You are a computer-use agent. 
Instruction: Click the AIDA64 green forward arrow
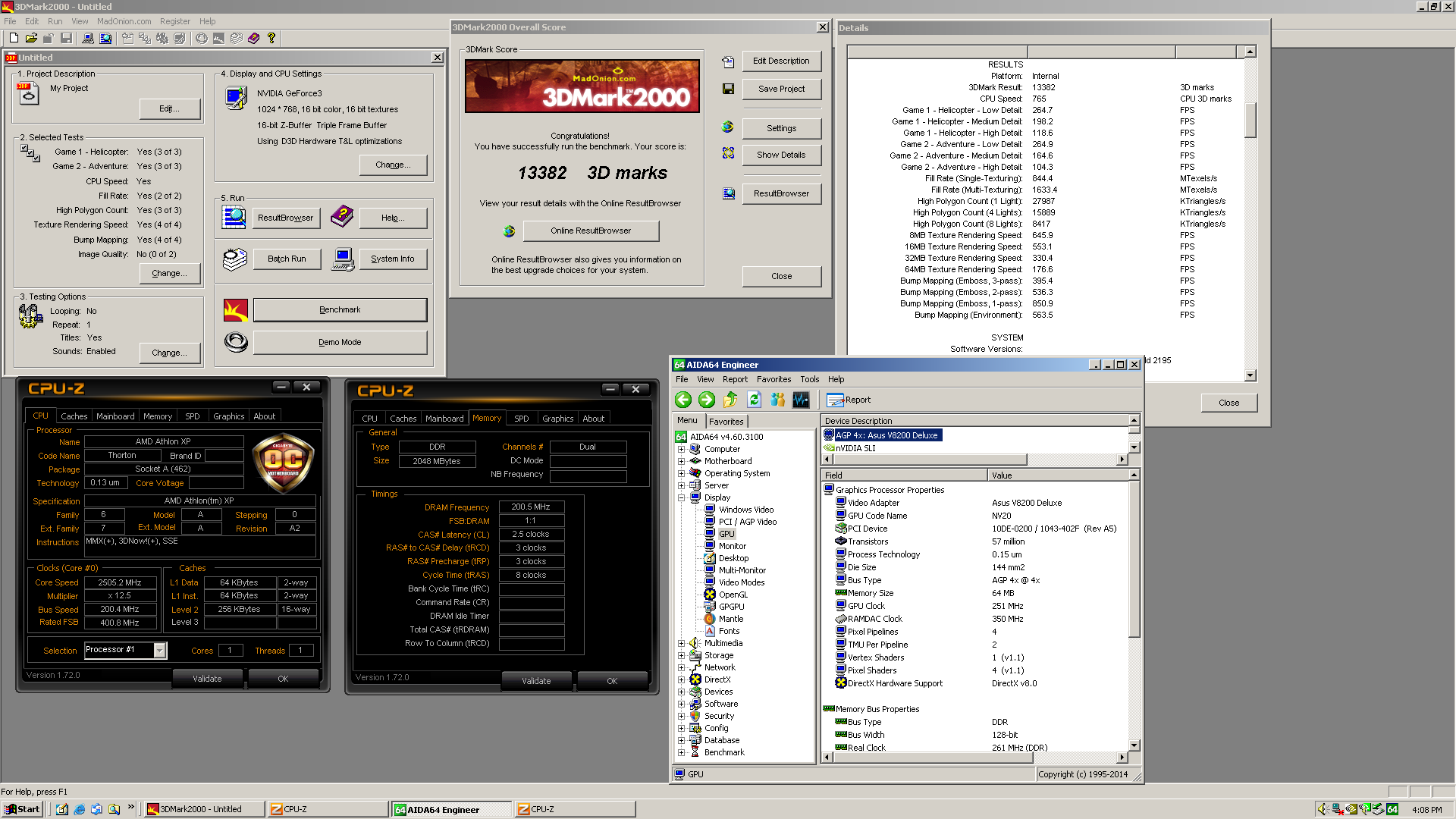click(707, 400)
